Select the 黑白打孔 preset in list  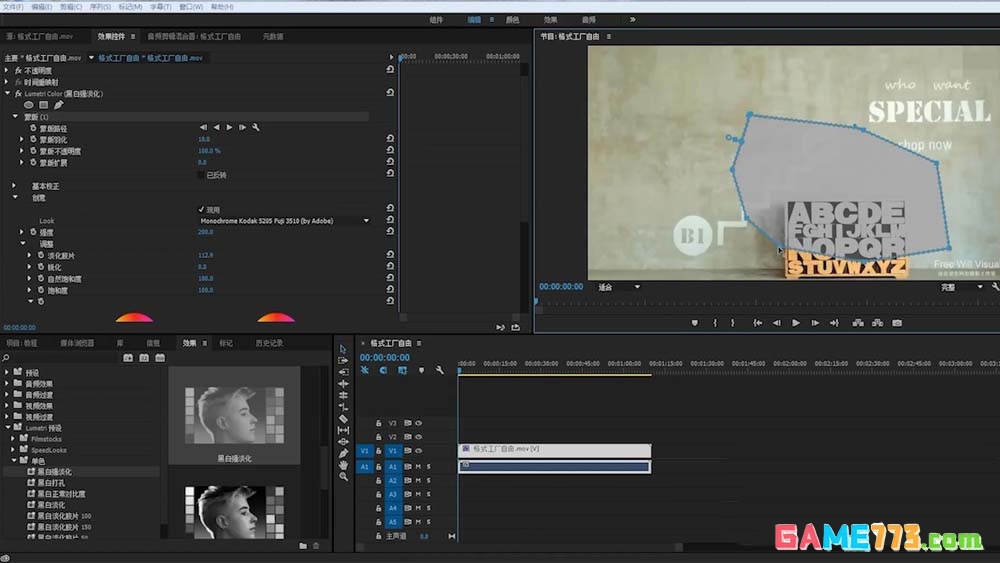[x=51, y=482]
